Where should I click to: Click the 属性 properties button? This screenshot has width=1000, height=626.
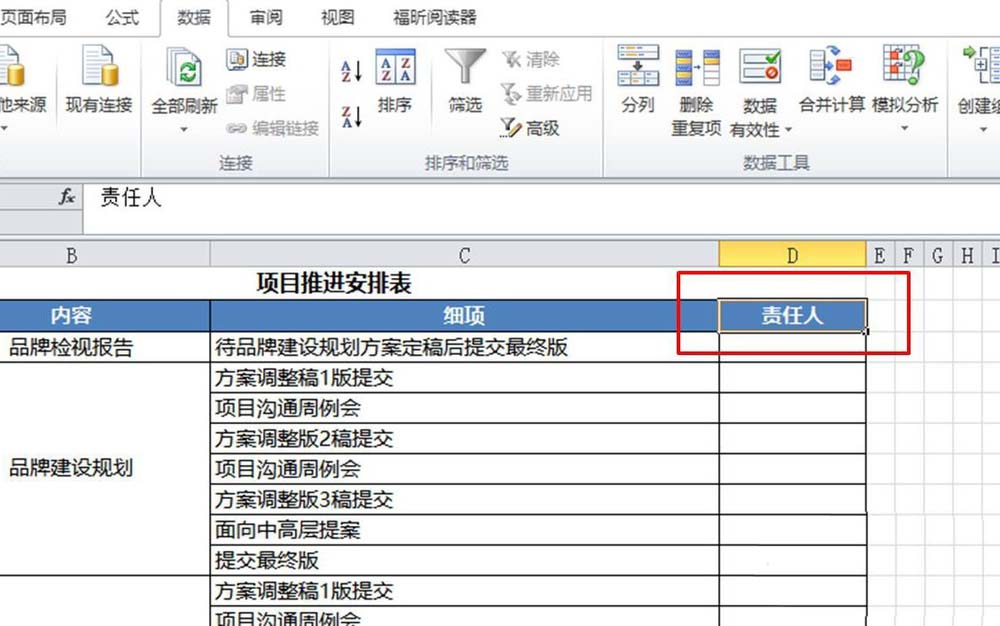click(x=256, y=94)
